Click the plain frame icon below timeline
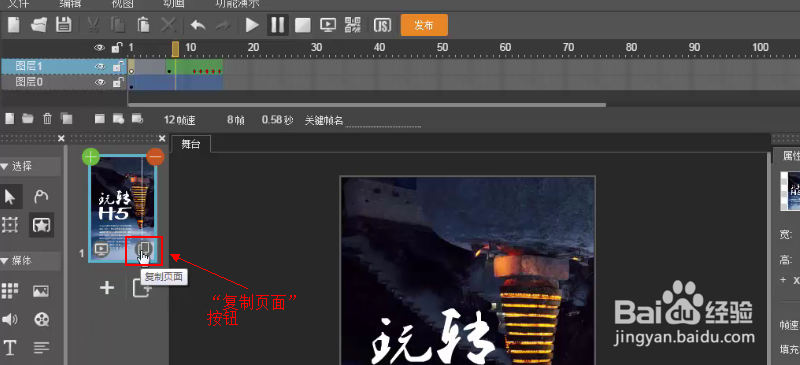Viewport: 800px width, 365px height. (100, 119)
